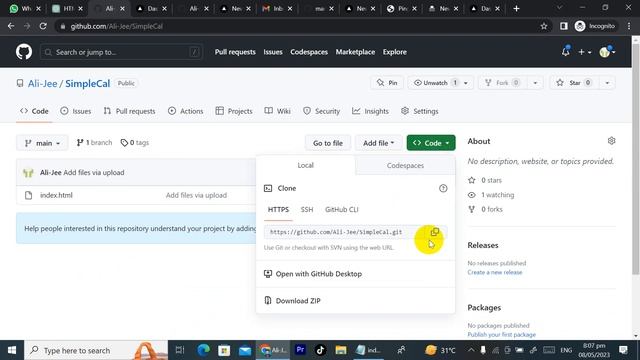
Task: Collapse the green Code dropdown
Action: pyautogui.click(x=431, y=143)
